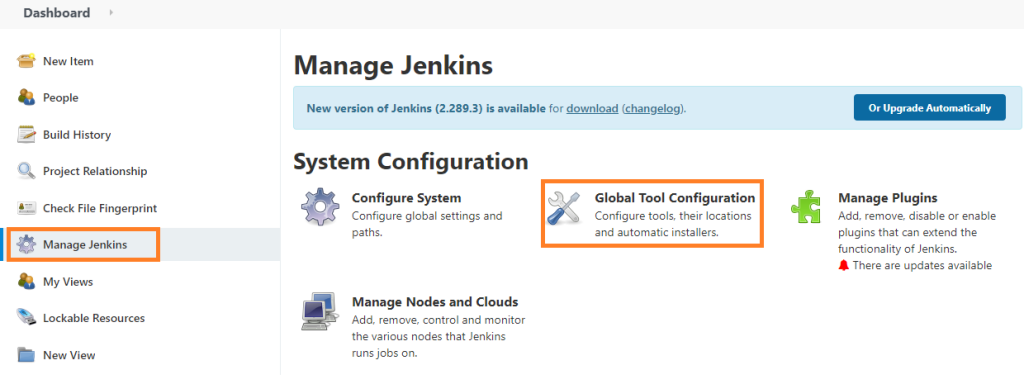Open Global Tool Configuration tools icon
The width and height of the screenshot is (1024, 384).
[x=564, y=208]
